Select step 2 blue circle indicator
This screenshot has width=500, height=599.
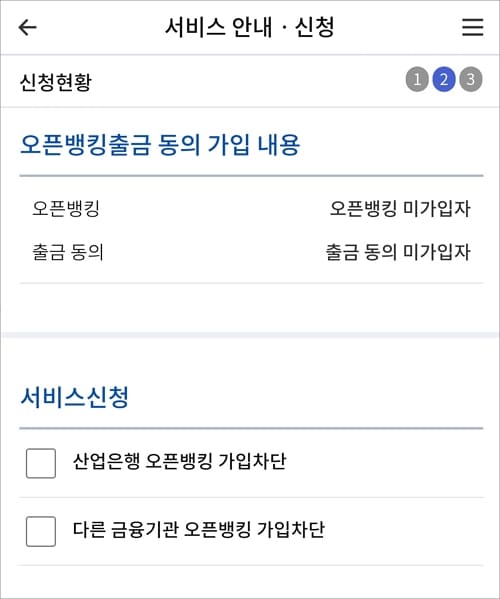[x=443, y=79]
